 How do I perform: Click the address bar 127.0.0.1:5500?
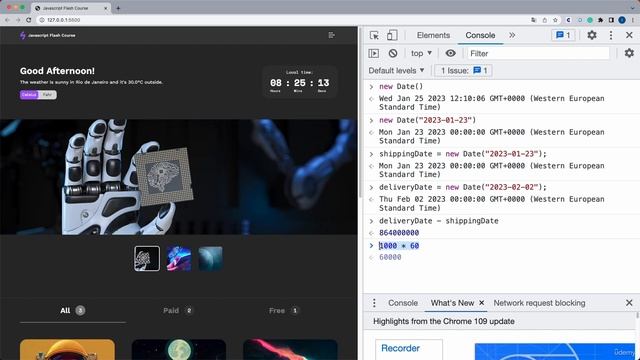(x=63, y=20)
